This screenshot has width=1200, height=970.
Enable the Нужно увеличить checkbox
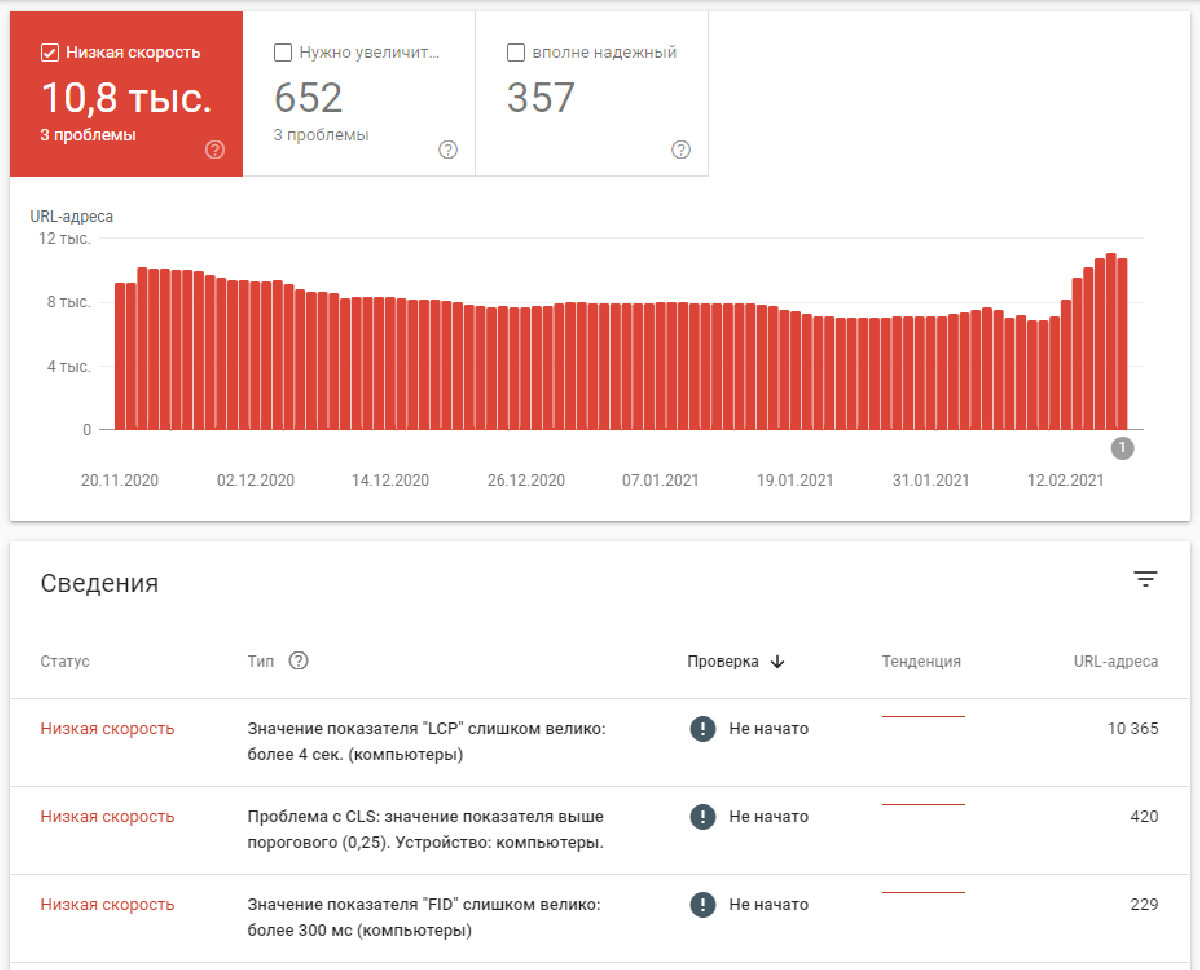coord(283,53)
